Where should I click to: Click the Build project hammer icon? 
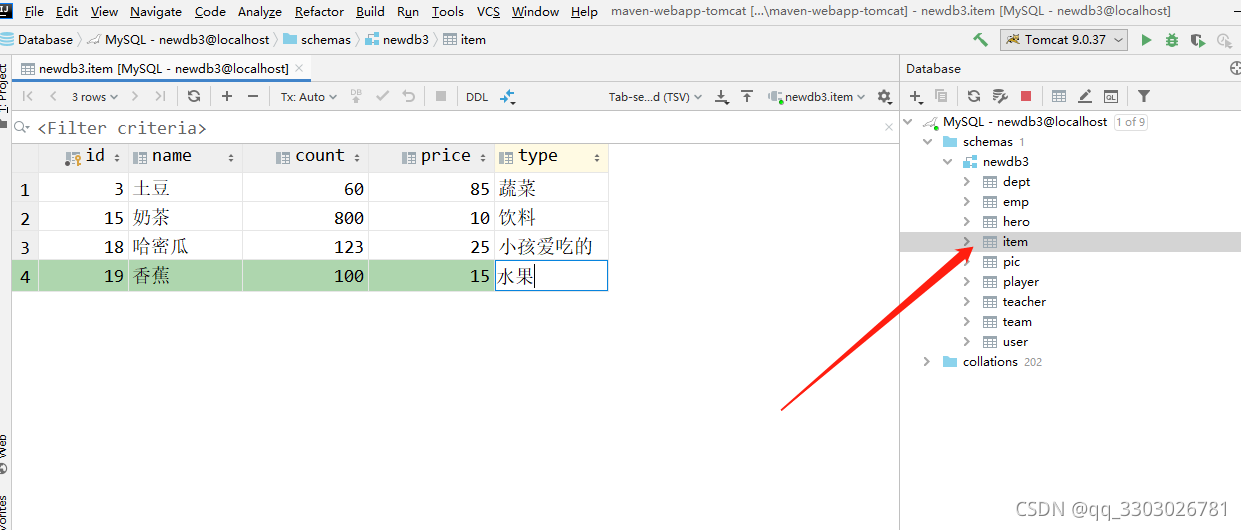pos(980,40)
